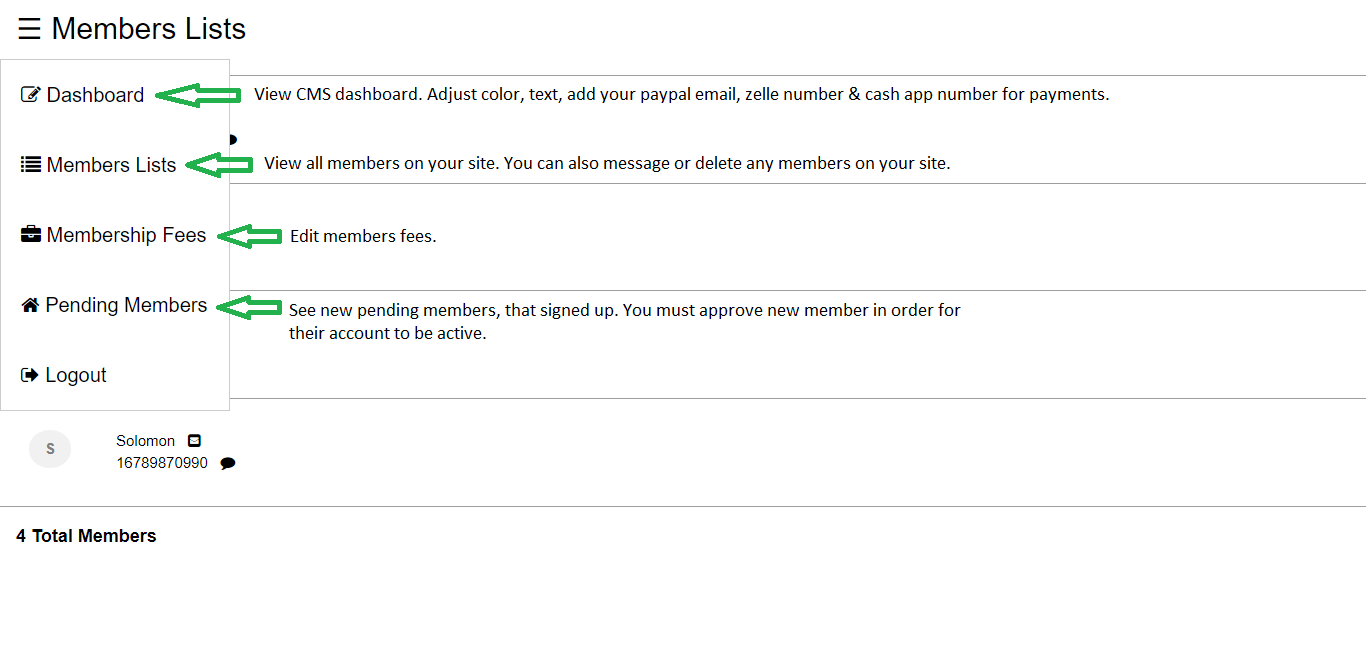Click Solomon's round S avatar
This screenshot has width=1366, height=654.
click(x=50, y=449)
